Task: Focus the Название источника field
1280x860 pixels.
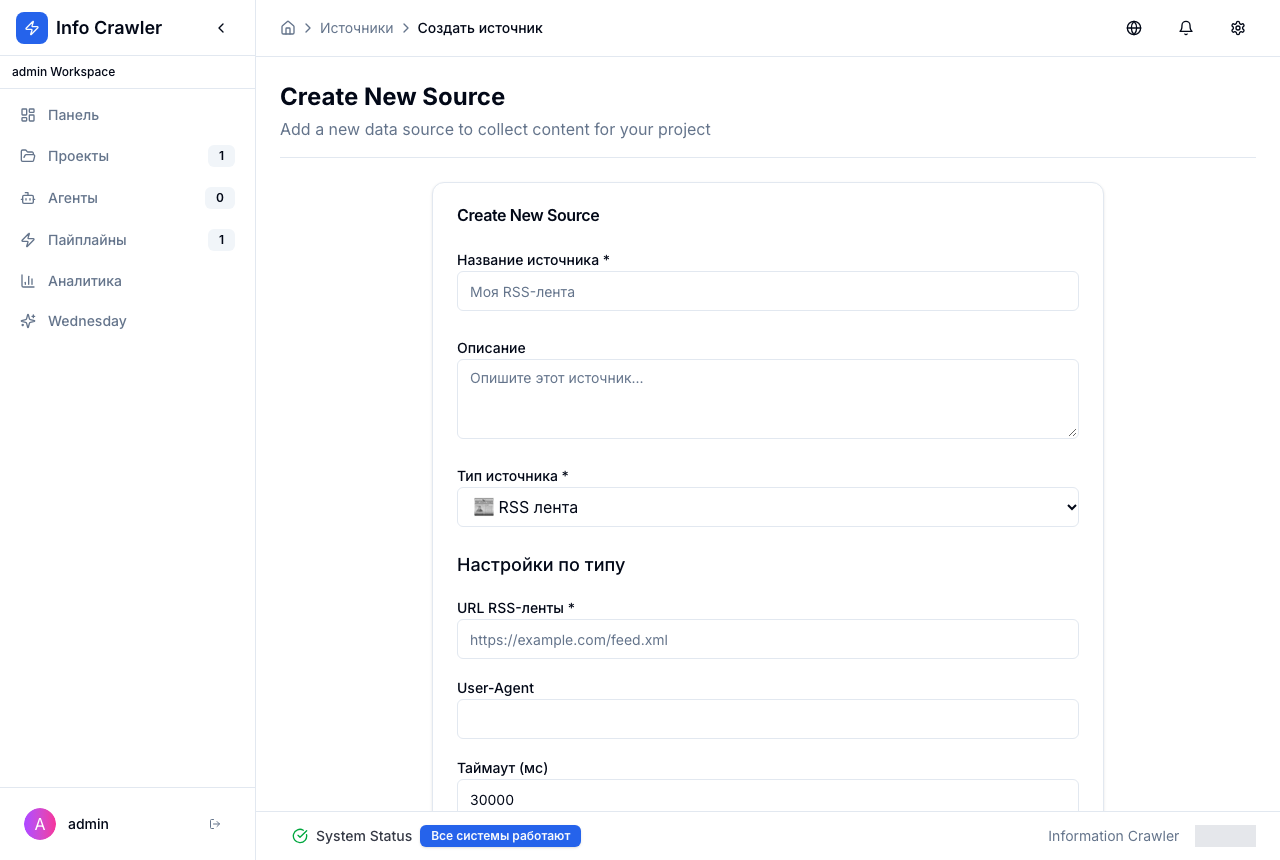Action: (768, 291)
